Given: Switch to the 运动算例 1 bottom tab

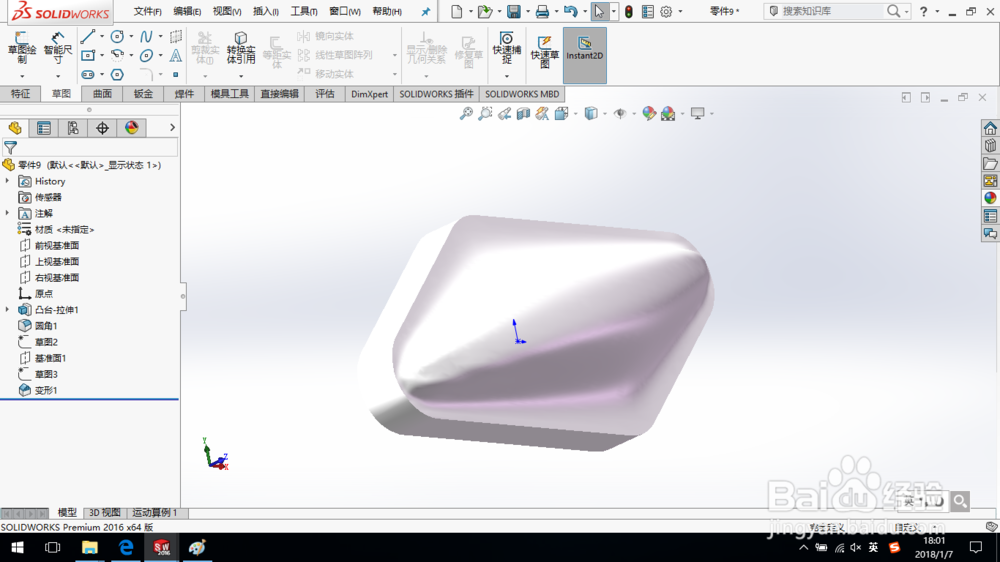Looking at the screenshot, I should pyautogui.click(x=155, y=512).
